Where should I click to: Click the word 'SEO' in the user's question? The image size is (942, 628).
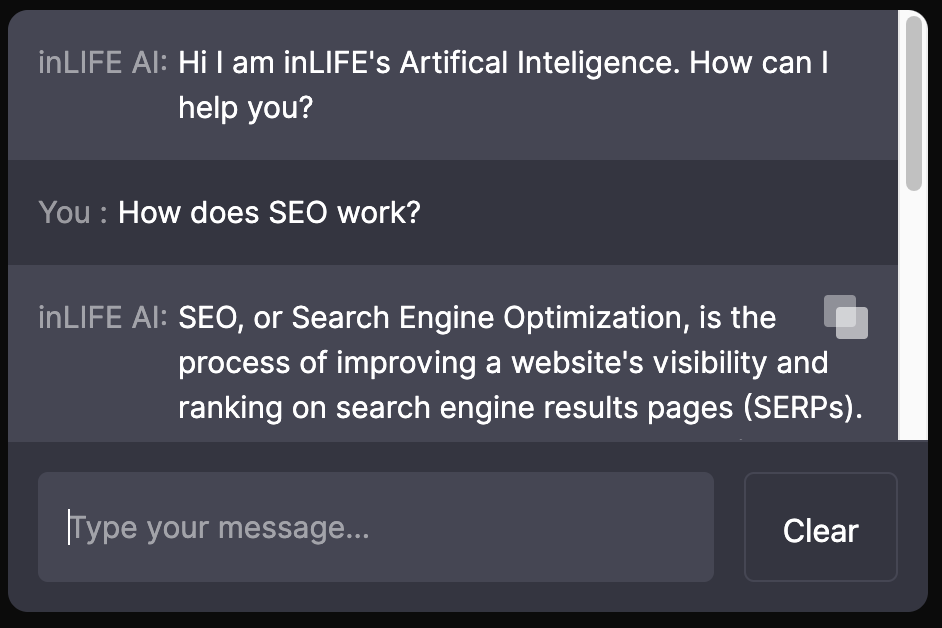tap(298, 213)
